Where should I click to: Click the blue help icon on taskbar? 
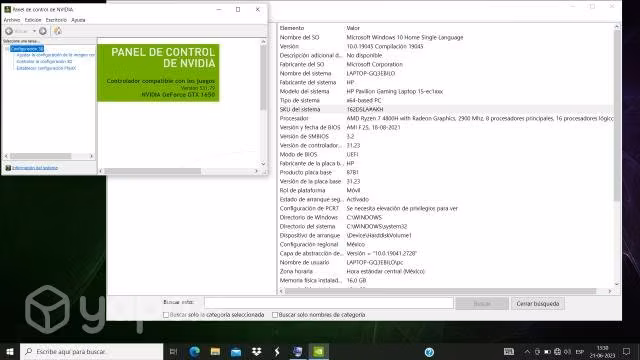coord(429,352)
